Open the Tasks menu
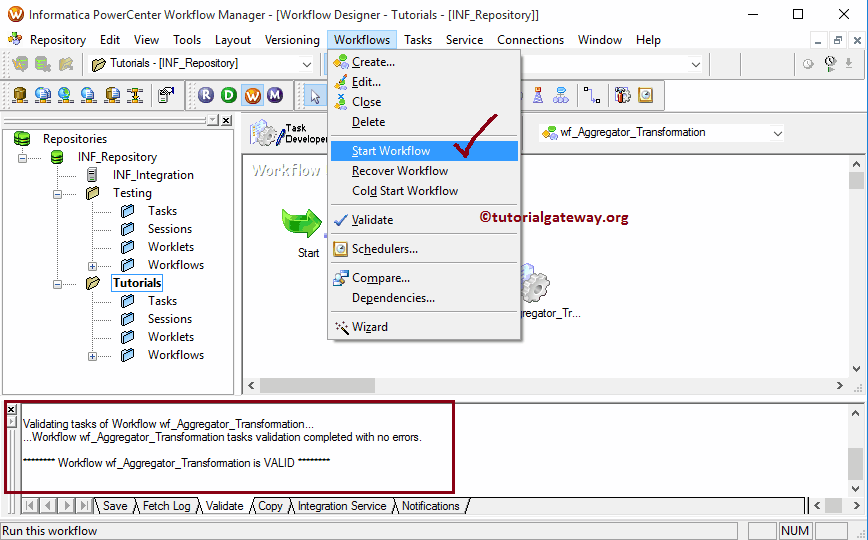This screenshot has width=868, height=540. point(418,40)
